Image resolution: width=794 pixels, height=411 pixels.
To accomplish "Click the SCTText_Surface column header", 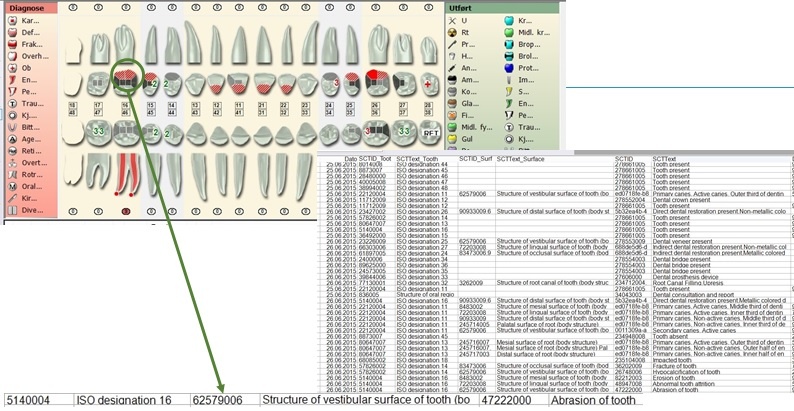I will tap(521, 159).
